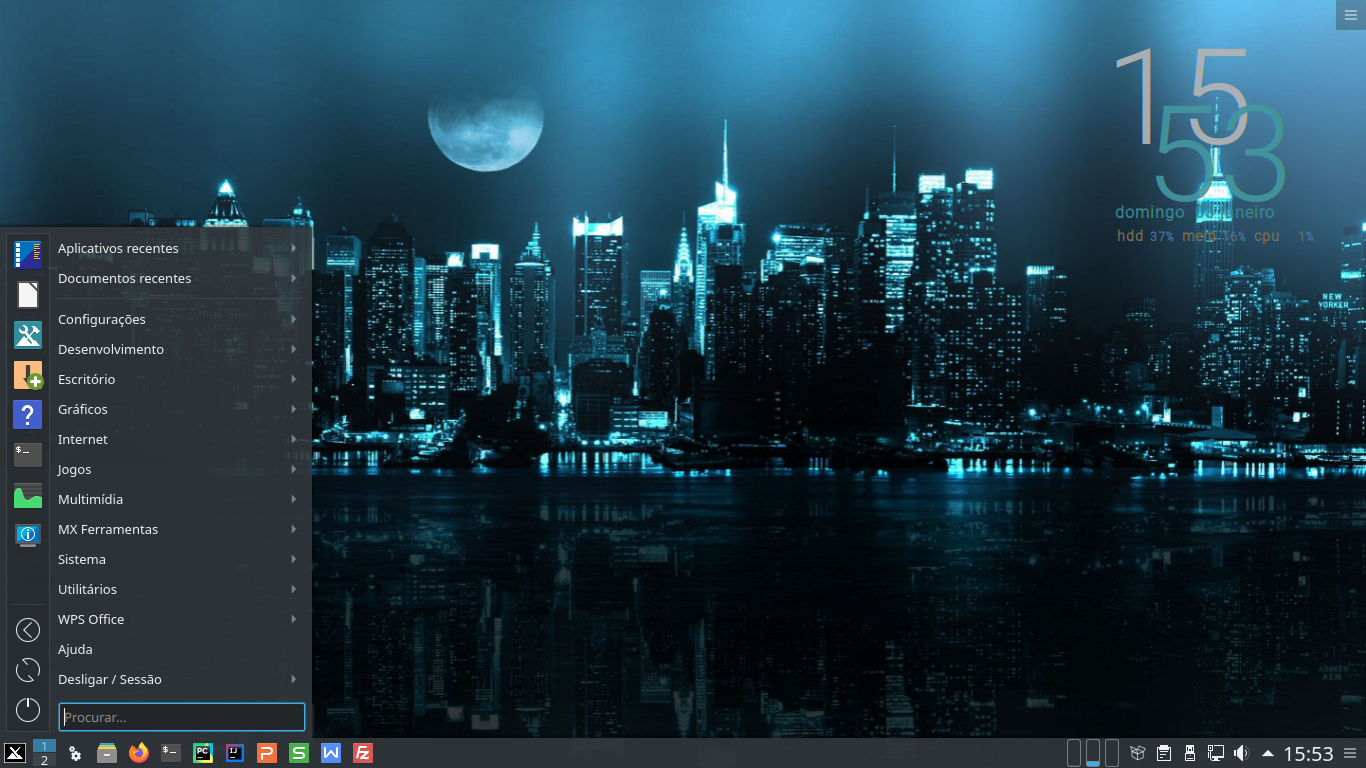Open clipboard tray icon
Image resolution: width=1366 pixels, height=768 pixels.
click(x=1164, y=753)
